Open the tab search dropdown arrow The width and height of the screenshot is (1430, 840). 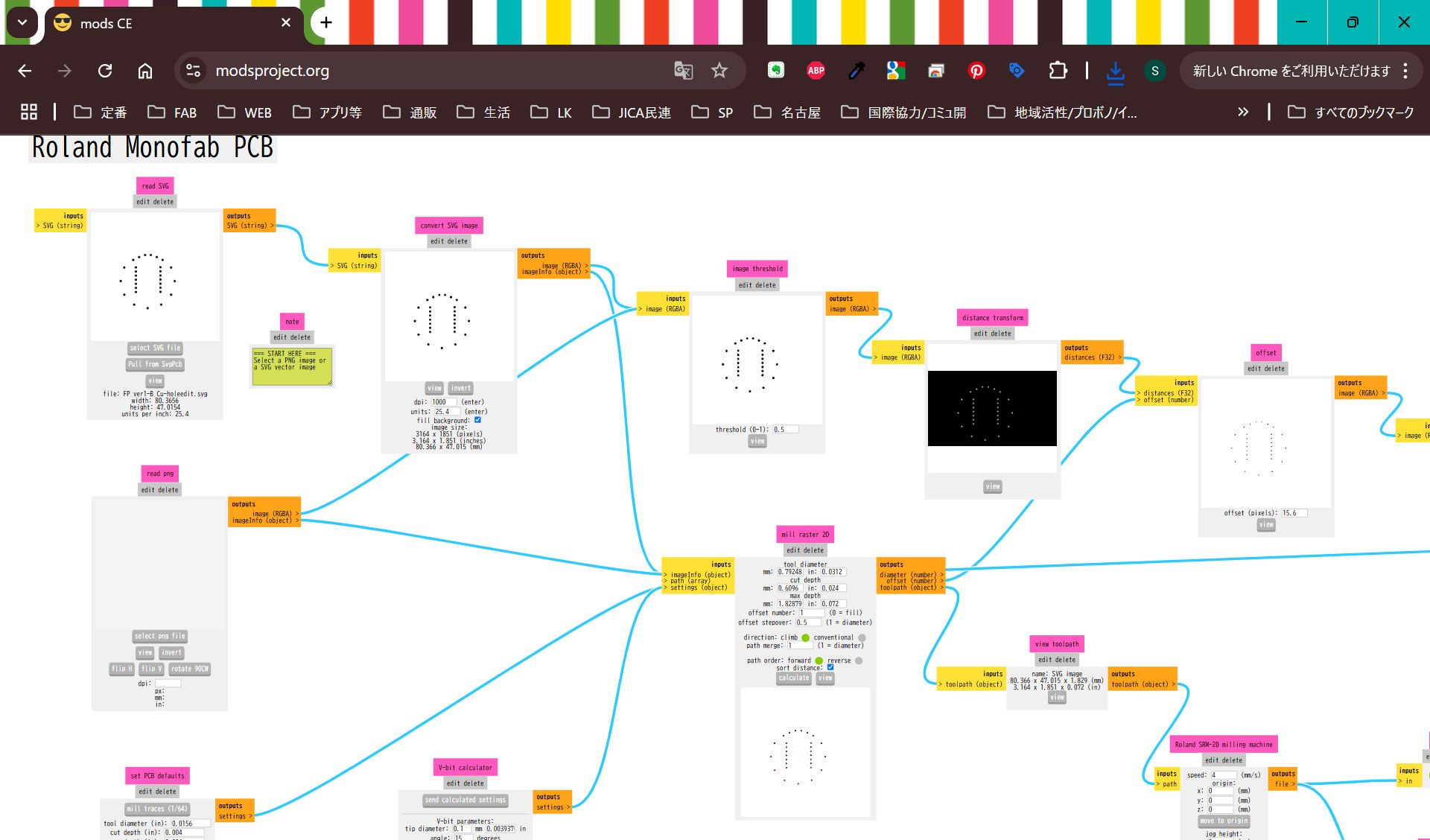tap(22, 22)
